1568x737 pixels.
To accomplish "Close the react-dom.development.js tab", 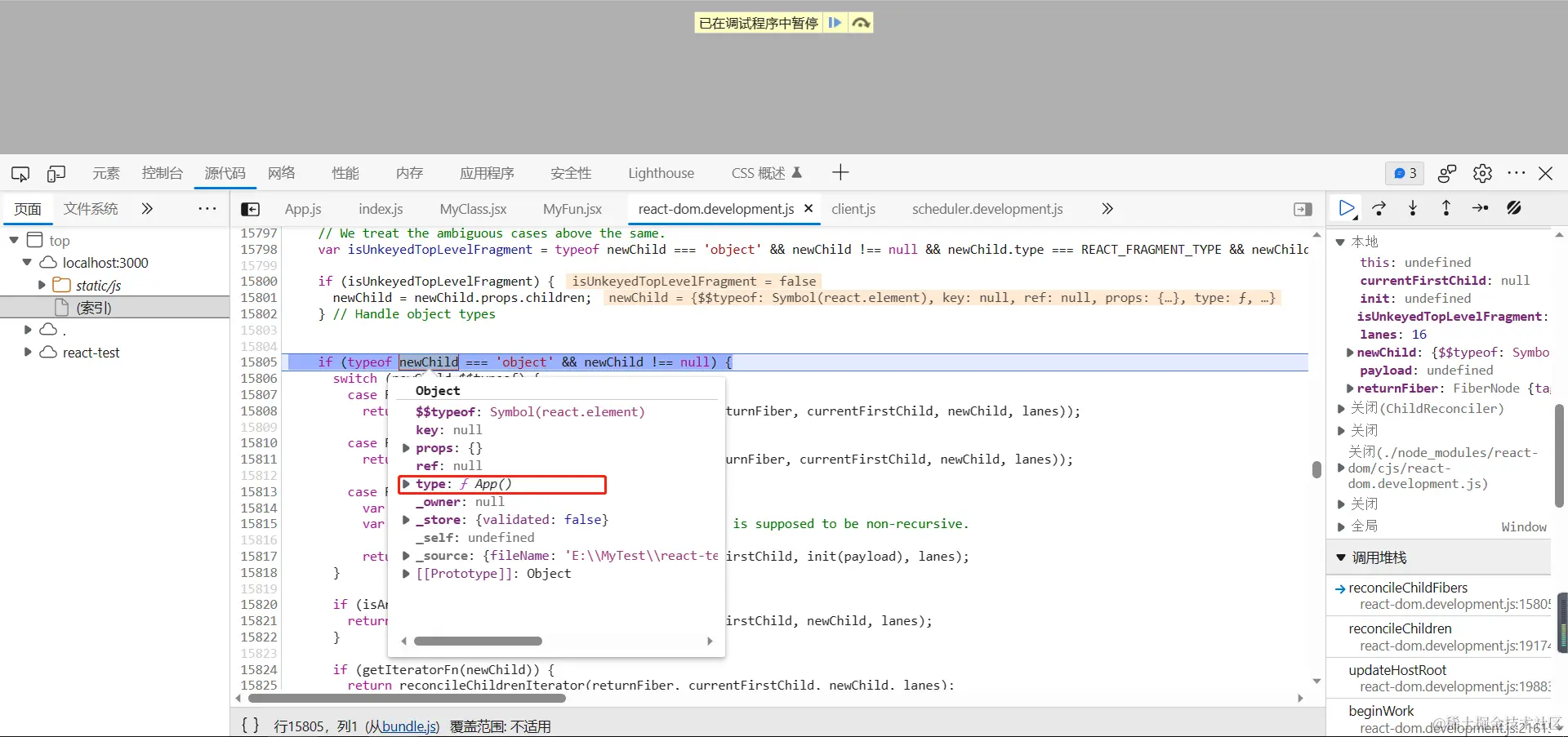I will pyautogui.click(x=808, y=208).
